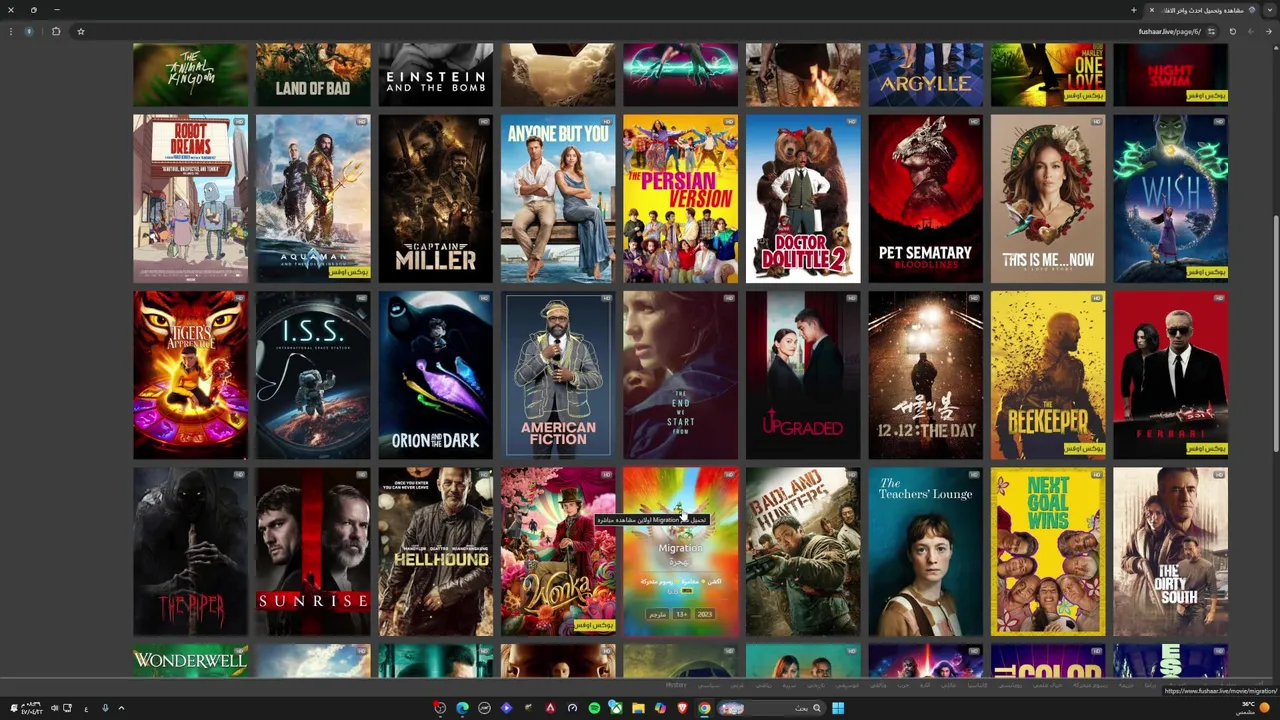Close the current fushaar browser tab

point(1152,10)
